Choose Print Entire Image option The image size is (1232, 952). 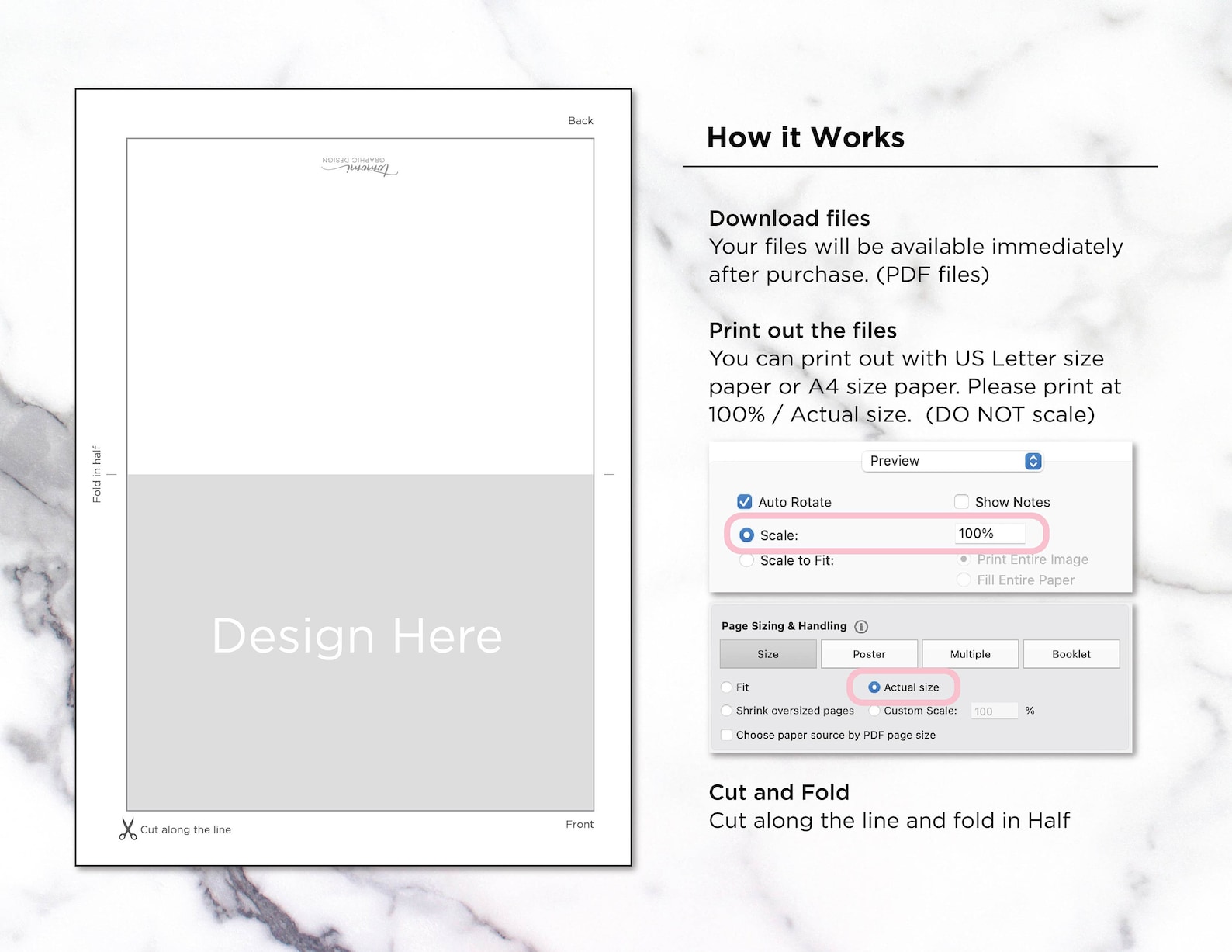(x=964, y=559)
